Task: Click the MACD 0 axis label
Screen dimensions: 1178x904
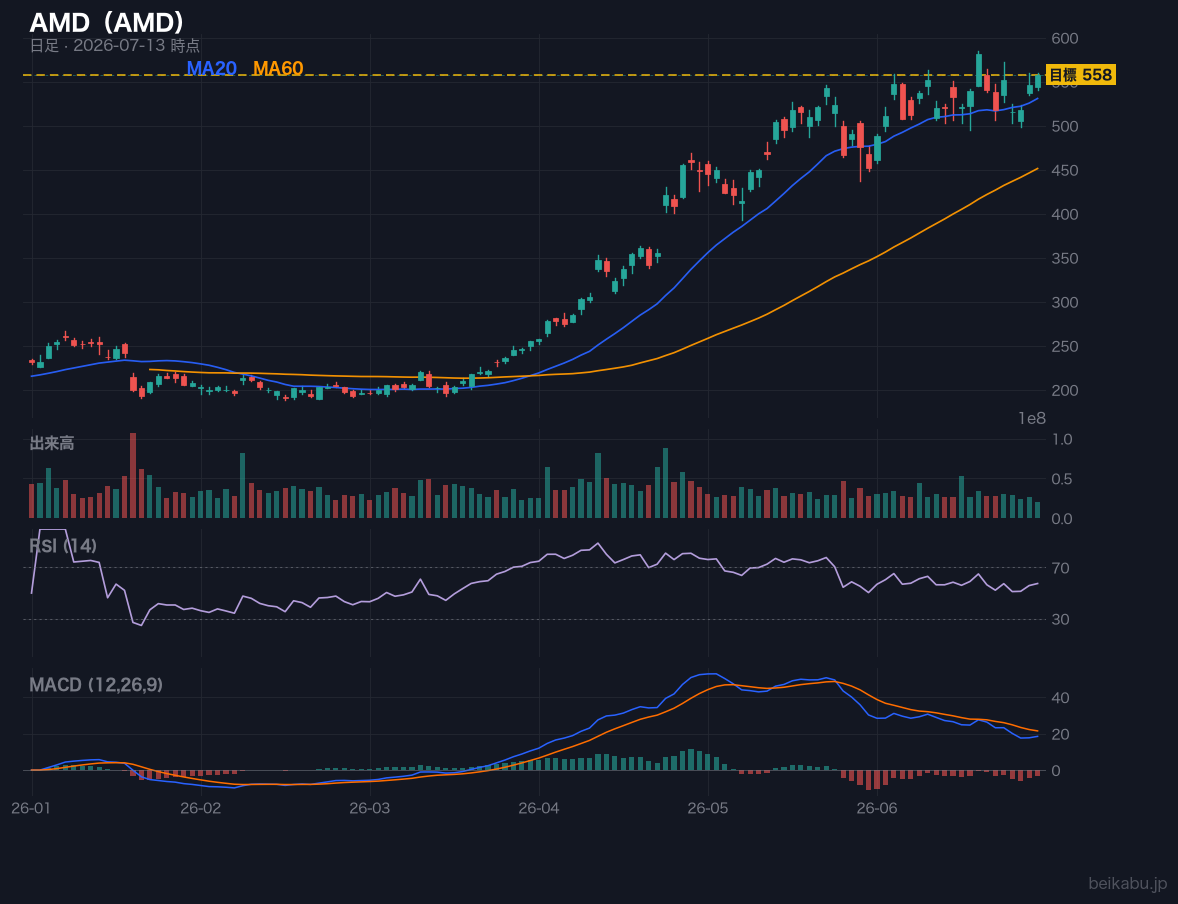Action: (1056, 771)
